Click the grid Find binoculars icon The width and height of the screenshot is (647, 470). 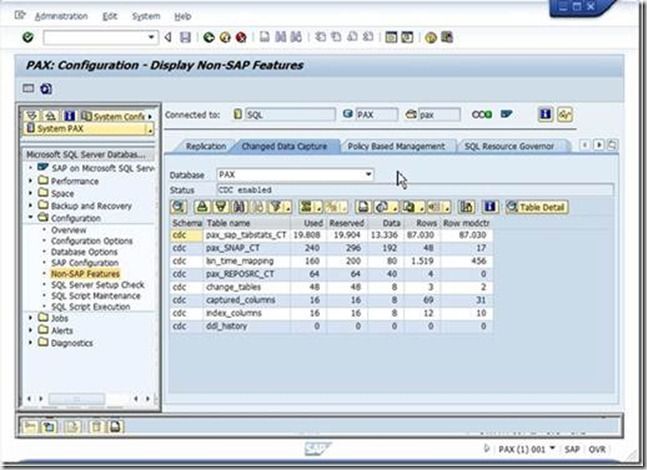(240, 207)
